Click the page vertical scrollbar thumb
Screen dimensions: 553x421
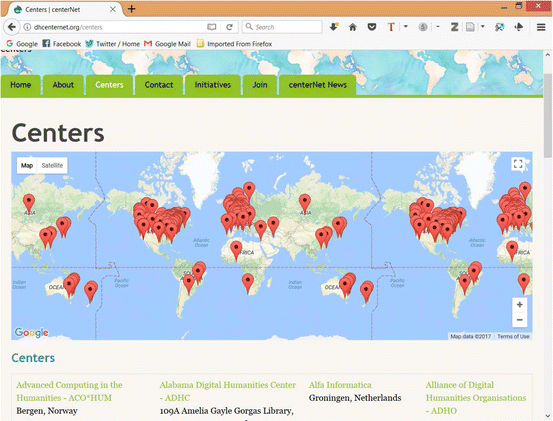pyautogui.click(x=548, y=116)
